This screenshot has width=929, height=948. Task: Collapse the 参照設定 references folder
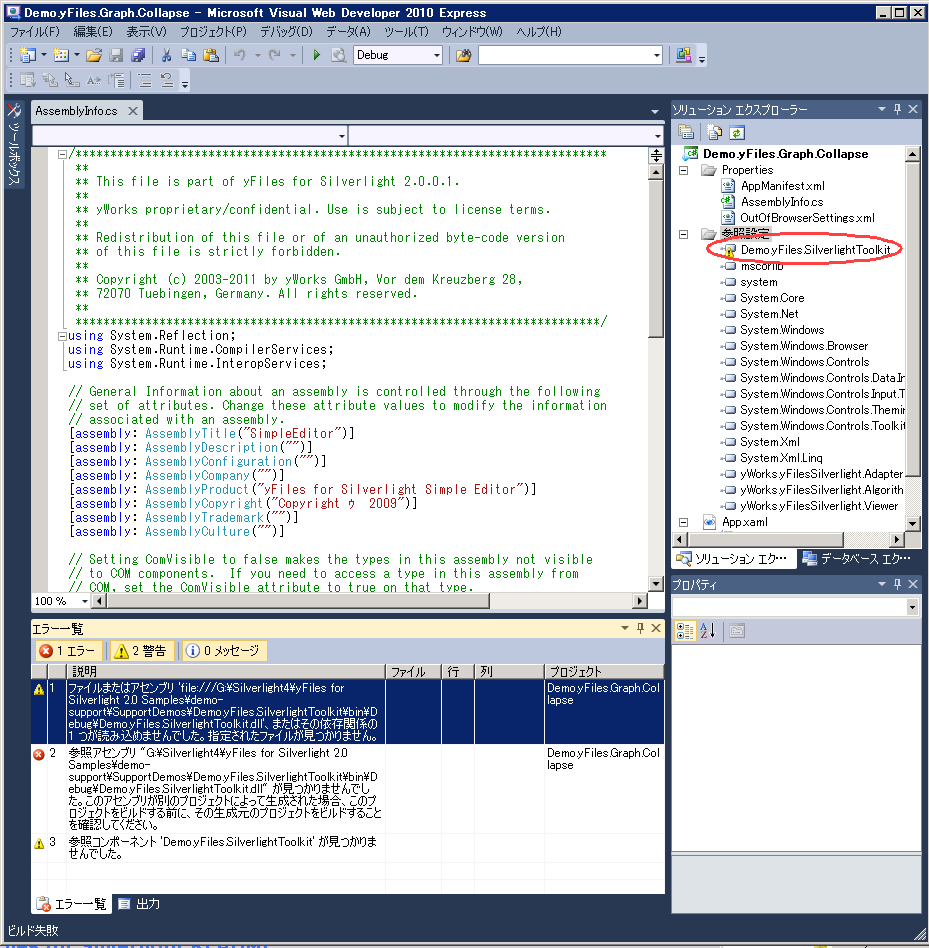click(684, 234)
